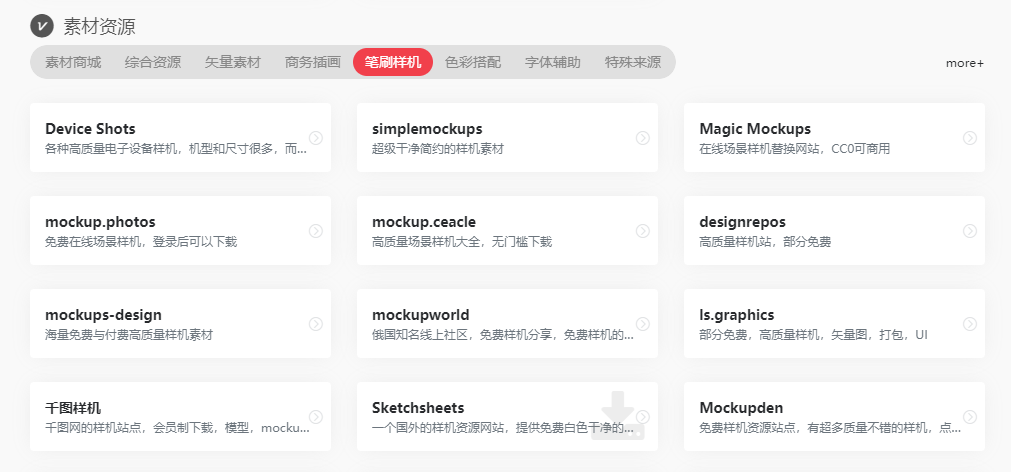The image size is (1011, 472).
Task: Click description '免费在线场景样机，登录后可以下载'
Action: (x=141, y=242)
